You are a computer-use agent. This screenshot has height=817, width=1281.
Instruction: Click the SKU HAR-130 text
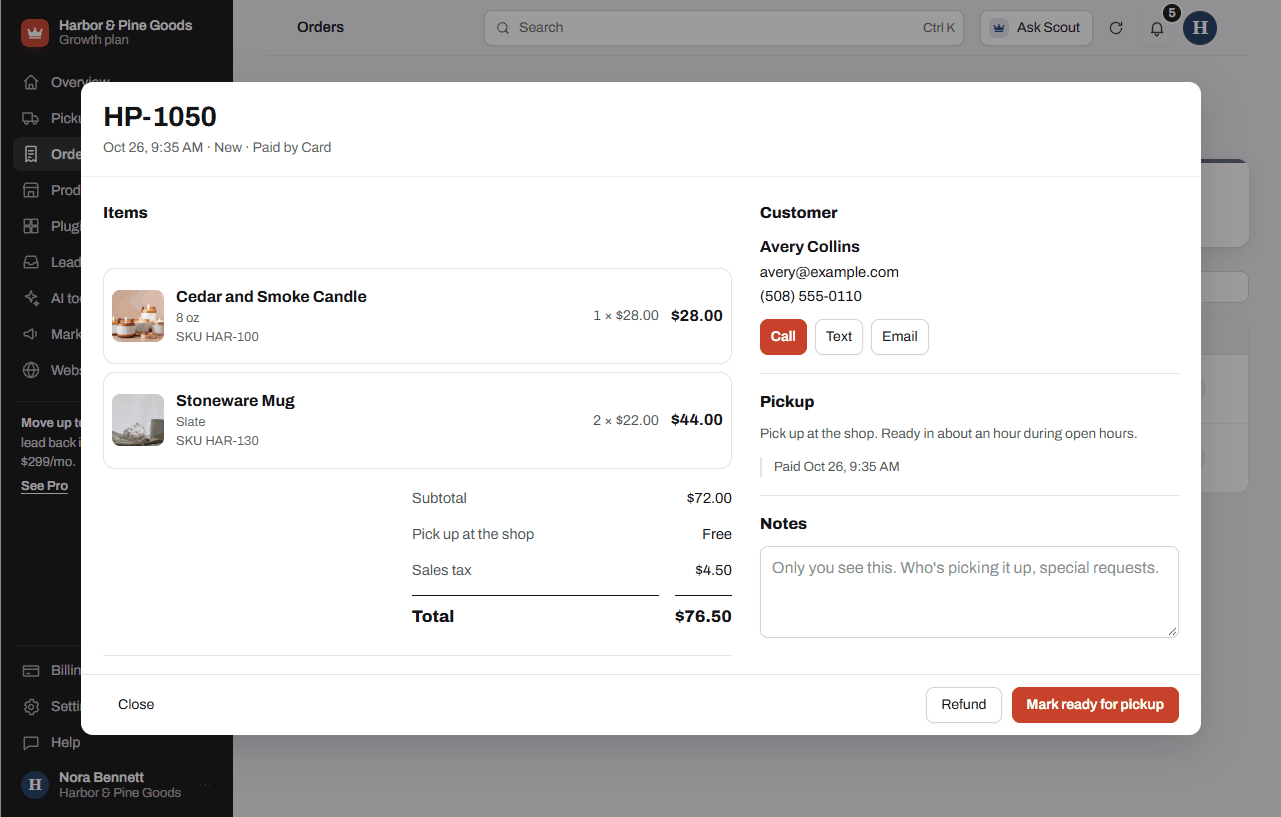pos(217,441)
